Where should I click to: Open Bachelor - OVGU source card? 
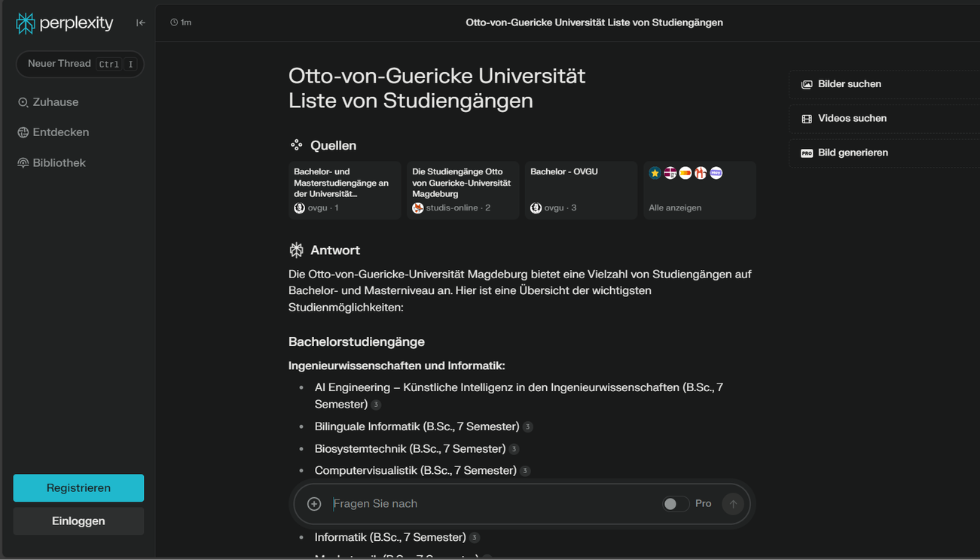point(581,190)
